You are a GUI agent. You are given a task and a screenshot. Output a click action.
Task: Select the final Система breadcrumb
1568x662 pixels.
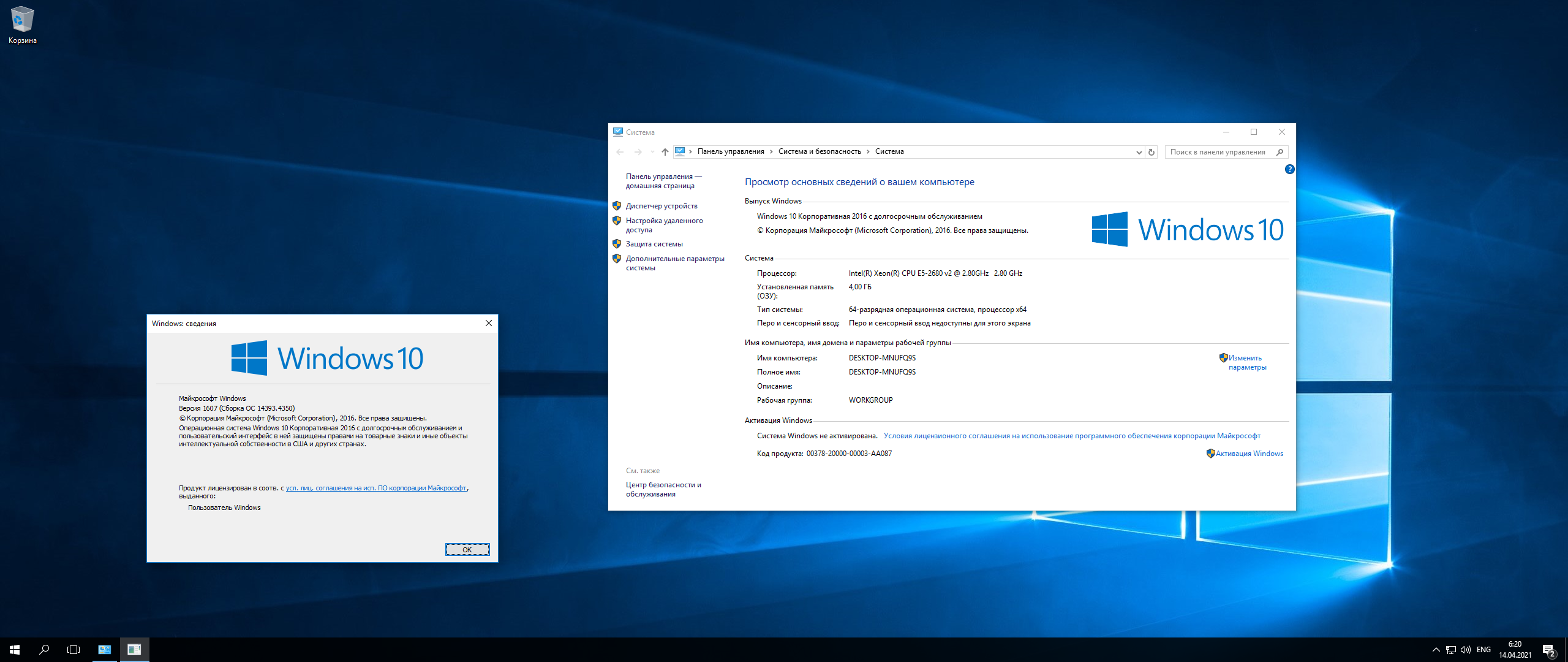click(x=889, y=151)
